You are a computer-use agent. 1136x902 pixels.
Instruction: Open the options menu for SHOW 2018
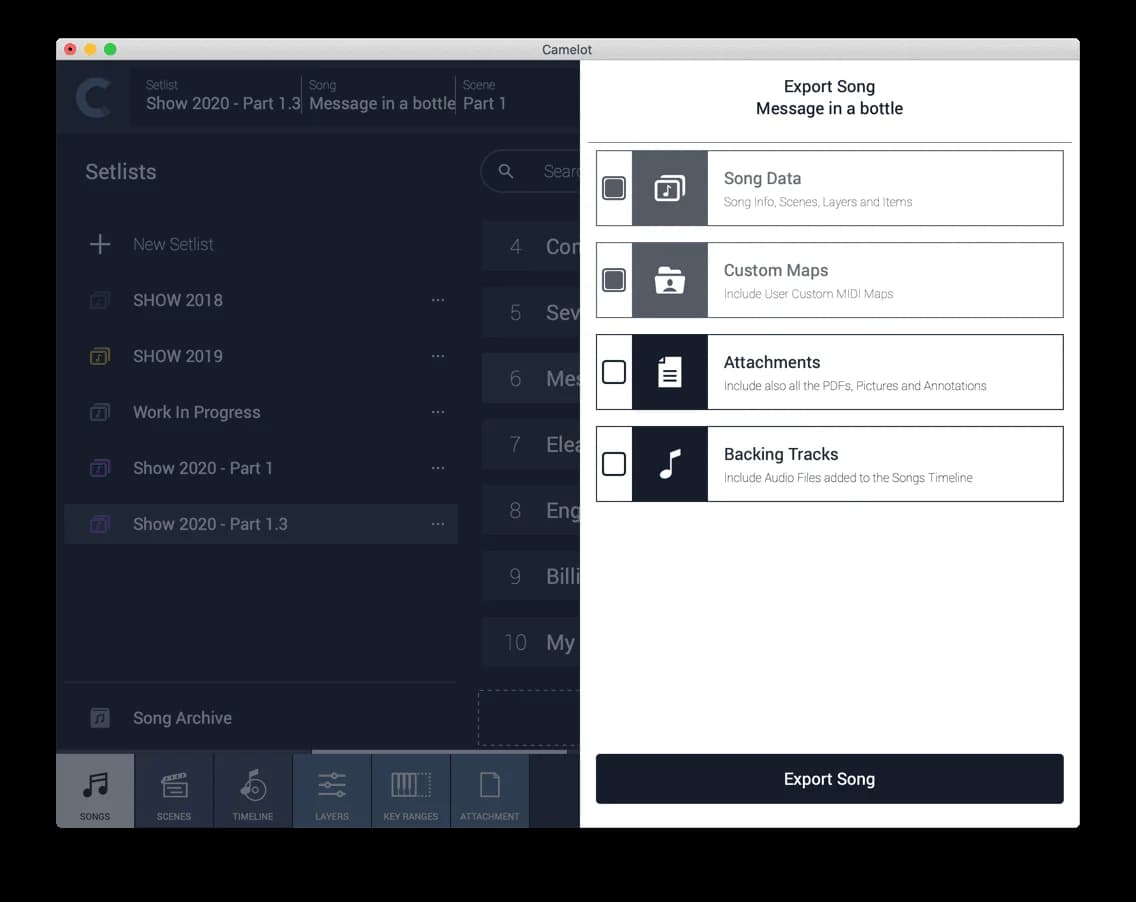[437, 299]
